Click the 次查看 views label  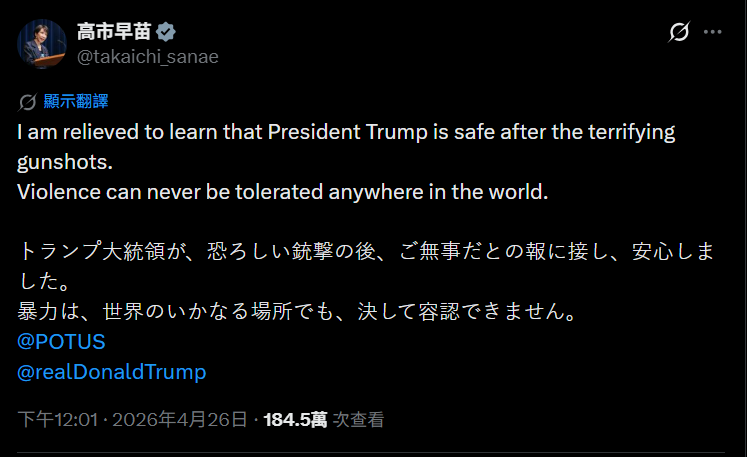click(358, 420)
